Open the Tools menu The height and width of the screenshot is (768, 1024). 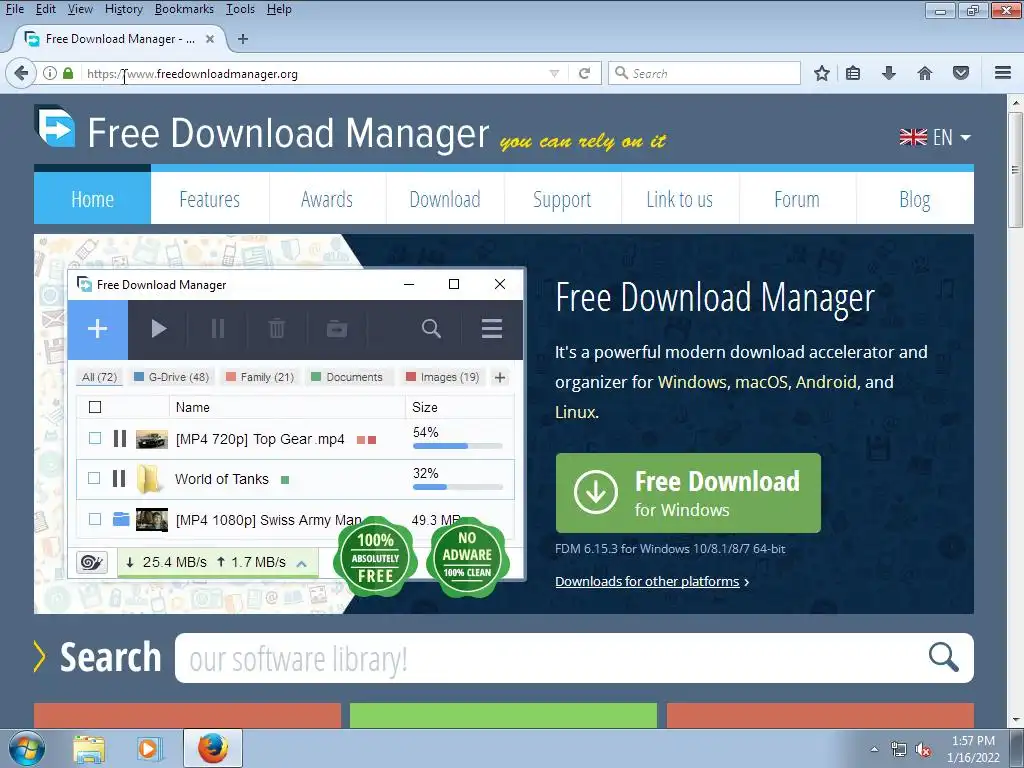pos(240,9)
